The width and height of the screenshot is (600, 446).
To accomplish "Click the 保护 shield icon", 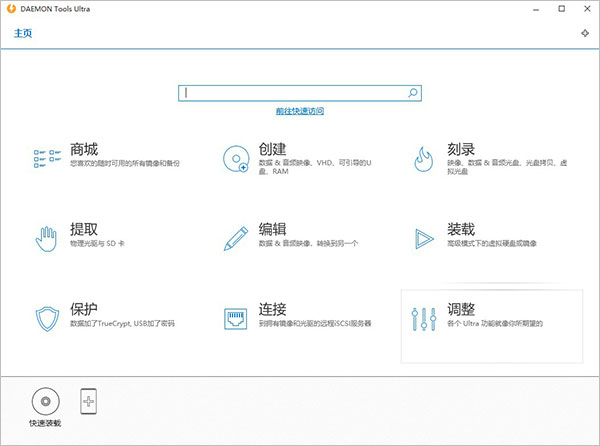I will tap(47, 319).
